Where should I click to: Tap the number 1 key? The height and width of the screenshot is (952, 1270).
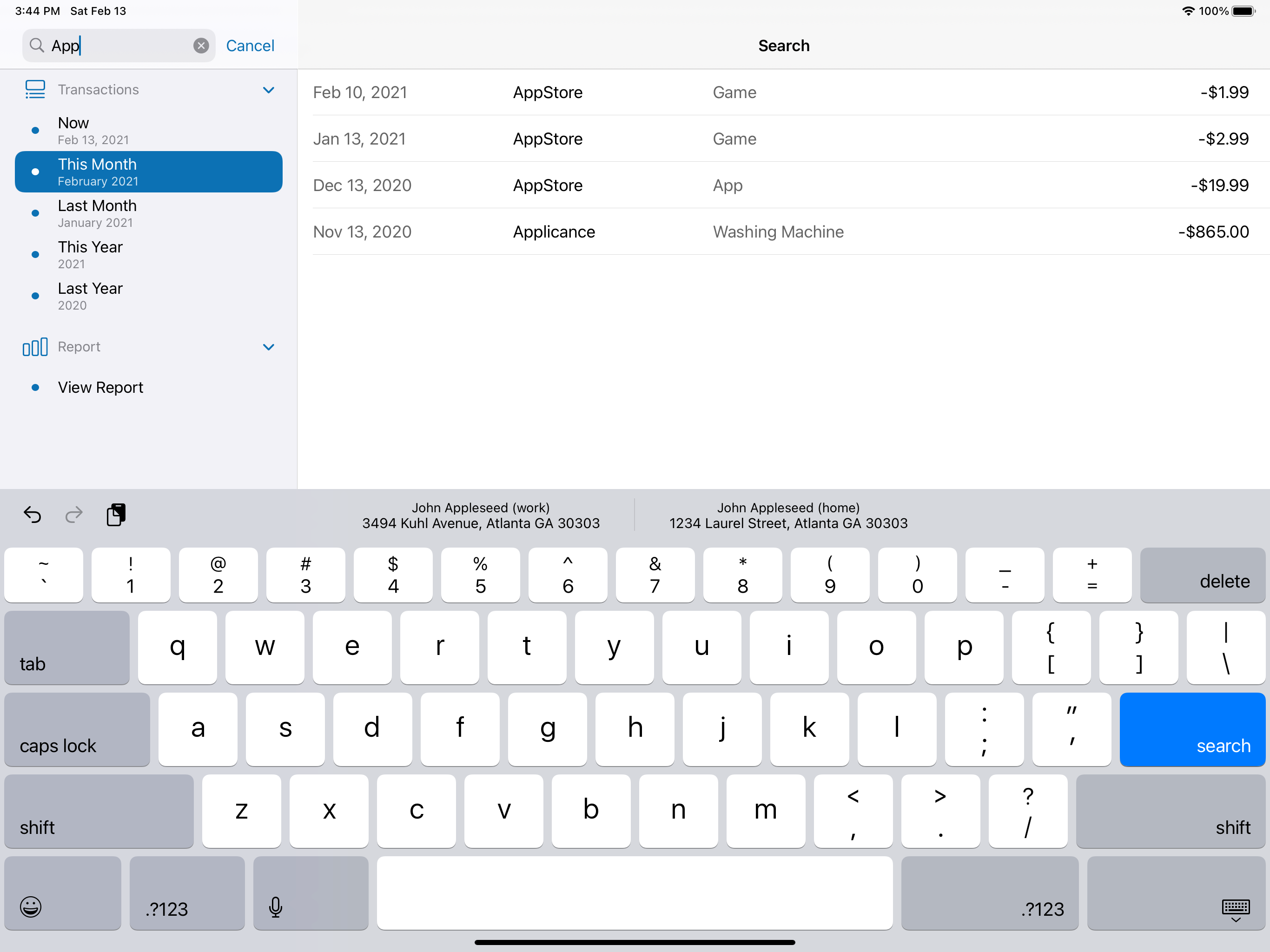point(131,575)
